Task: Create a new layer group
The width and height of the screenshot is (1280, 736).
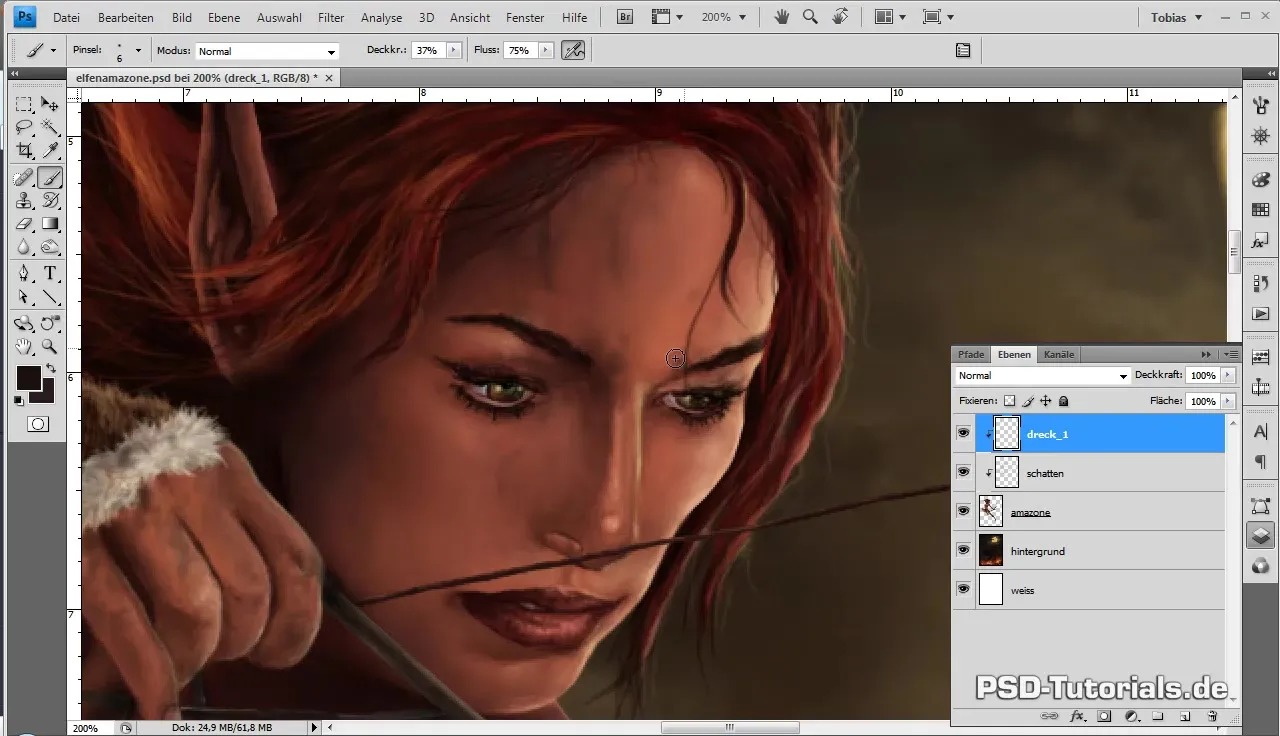Action: tap(1158, 716)
